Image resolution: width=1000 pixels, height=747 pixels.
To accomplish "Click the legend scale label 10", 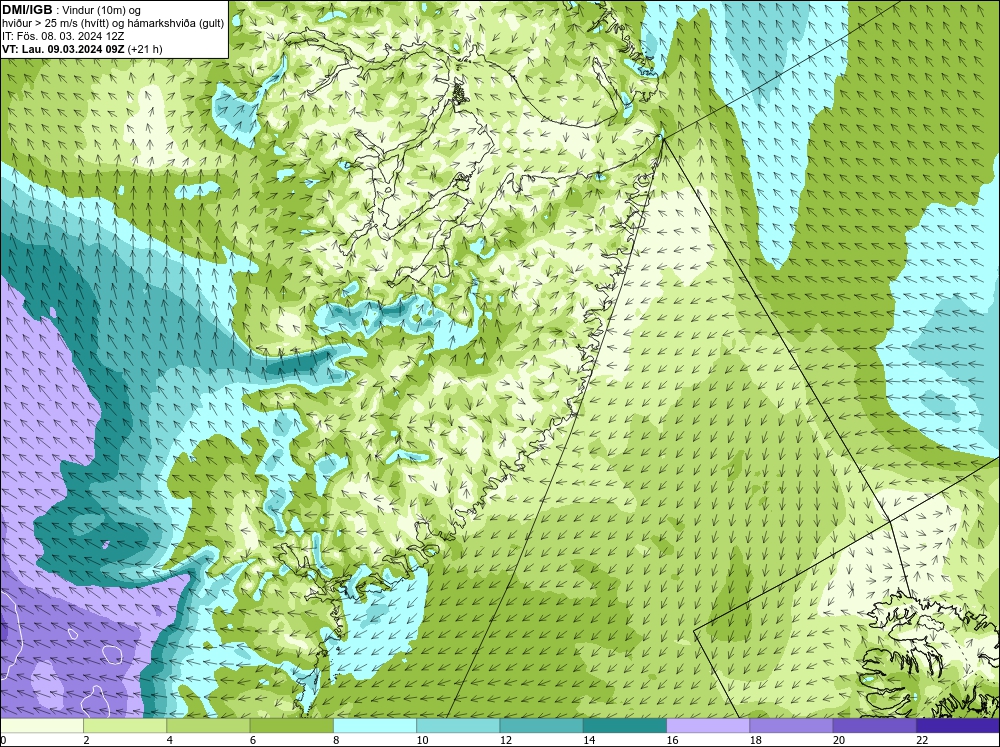I will pyautogui.click(x=423, y=740).
